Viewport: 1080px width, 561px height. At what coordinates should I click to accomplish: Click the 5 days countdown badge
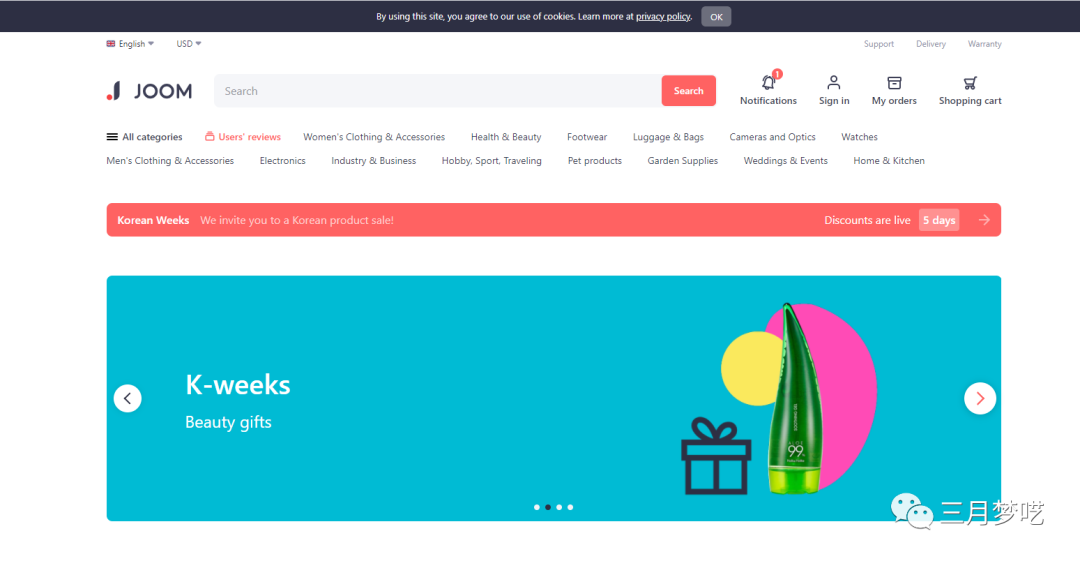point(939,220)
